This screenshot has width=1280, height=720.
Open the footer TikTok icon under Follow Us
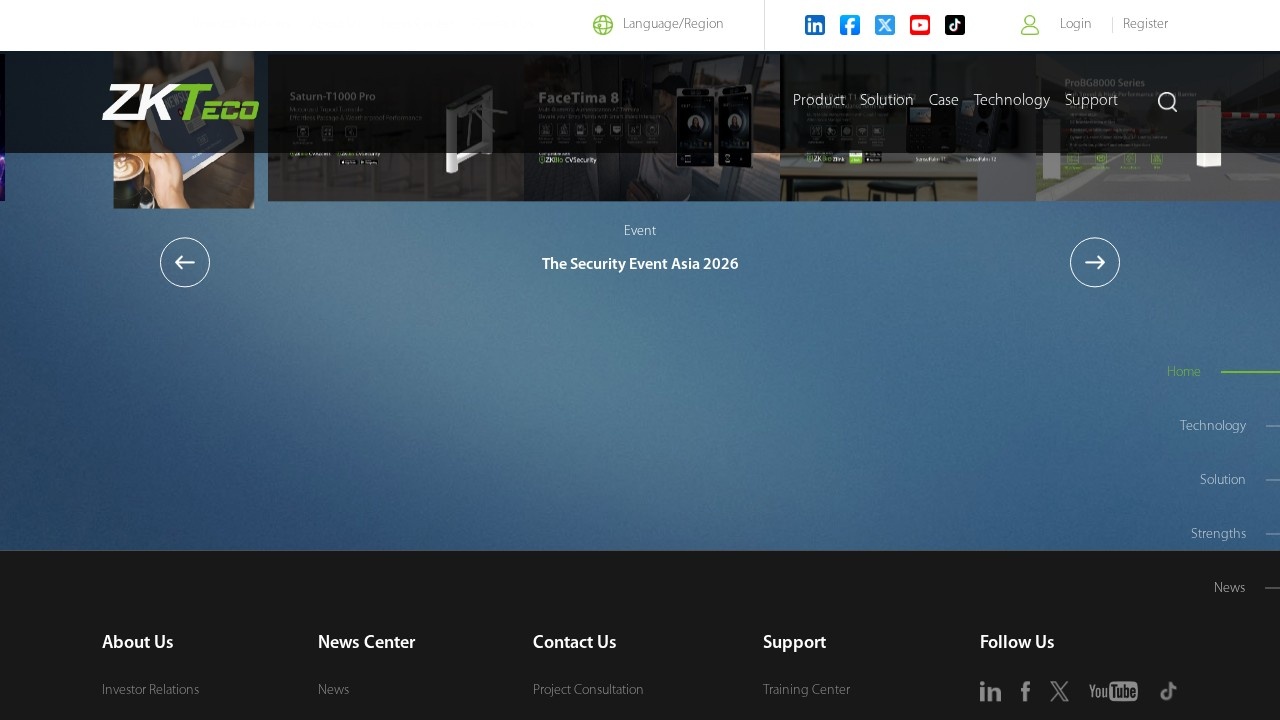1168,691
